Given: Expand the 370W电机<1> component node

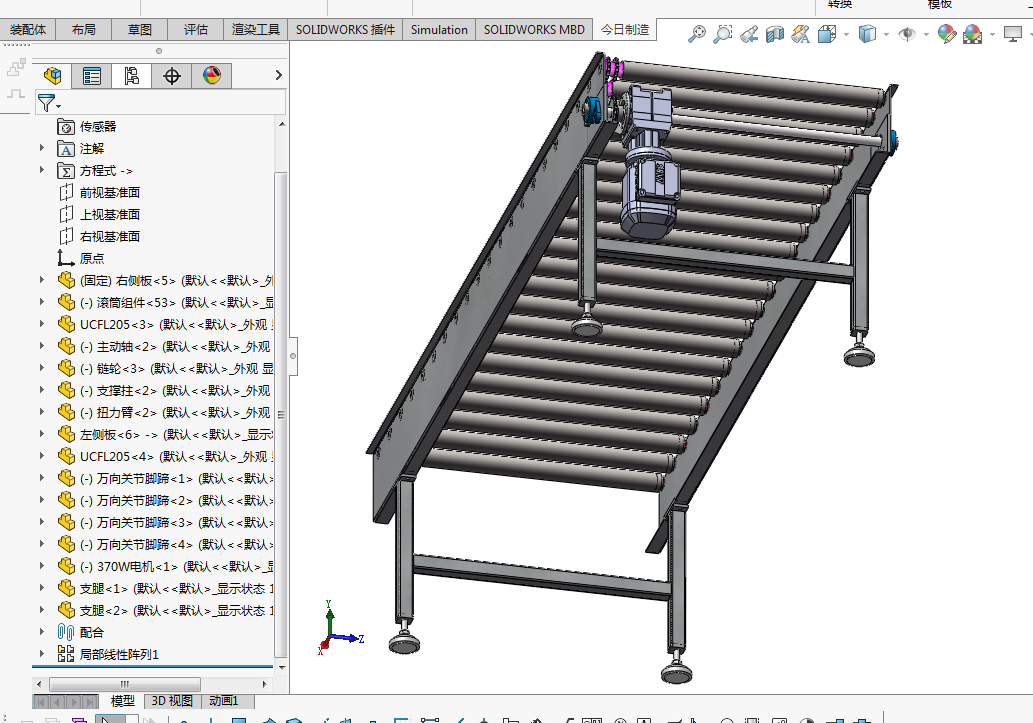Looking at the screenshot, I should point(42,566).
